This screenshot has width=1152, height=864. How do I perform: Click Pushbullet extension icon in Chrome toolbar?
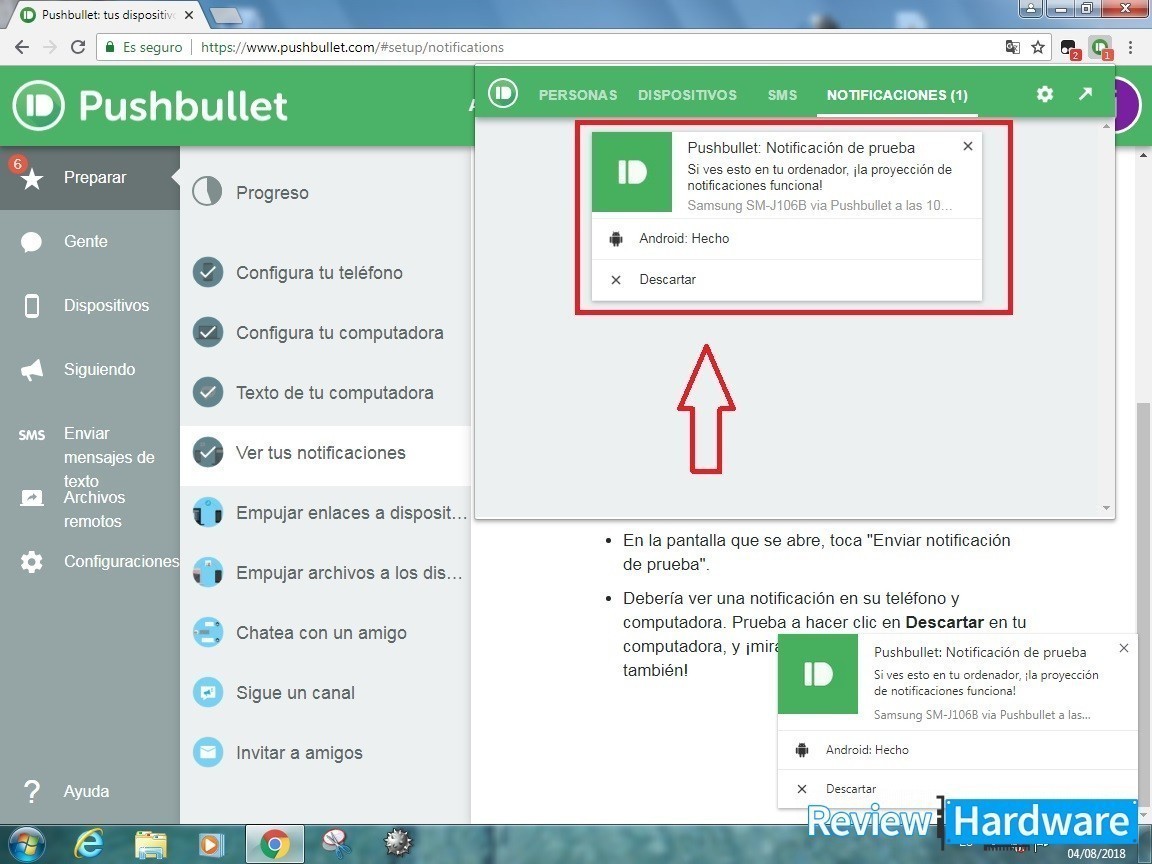(1100, 48)
